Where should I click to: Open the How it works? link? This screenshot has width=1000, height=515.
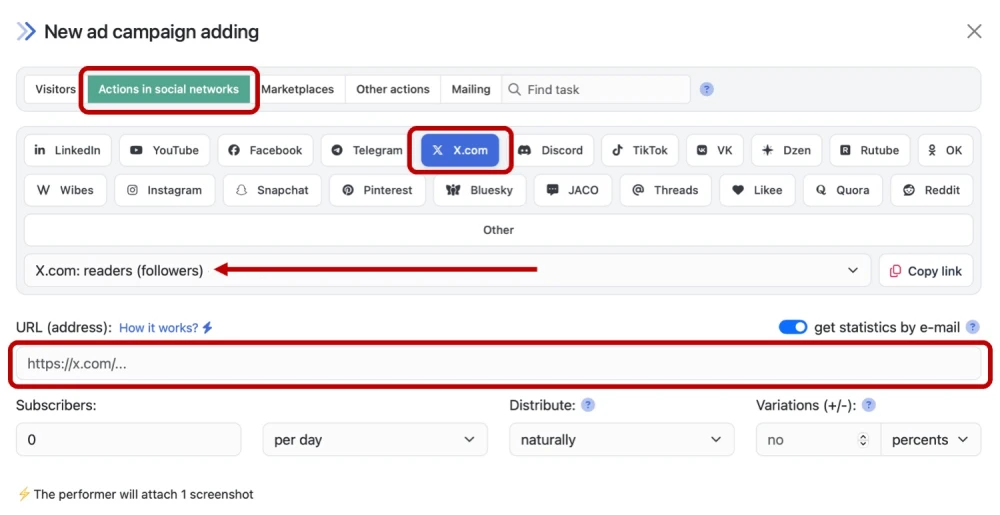click(x=166, y=328)
